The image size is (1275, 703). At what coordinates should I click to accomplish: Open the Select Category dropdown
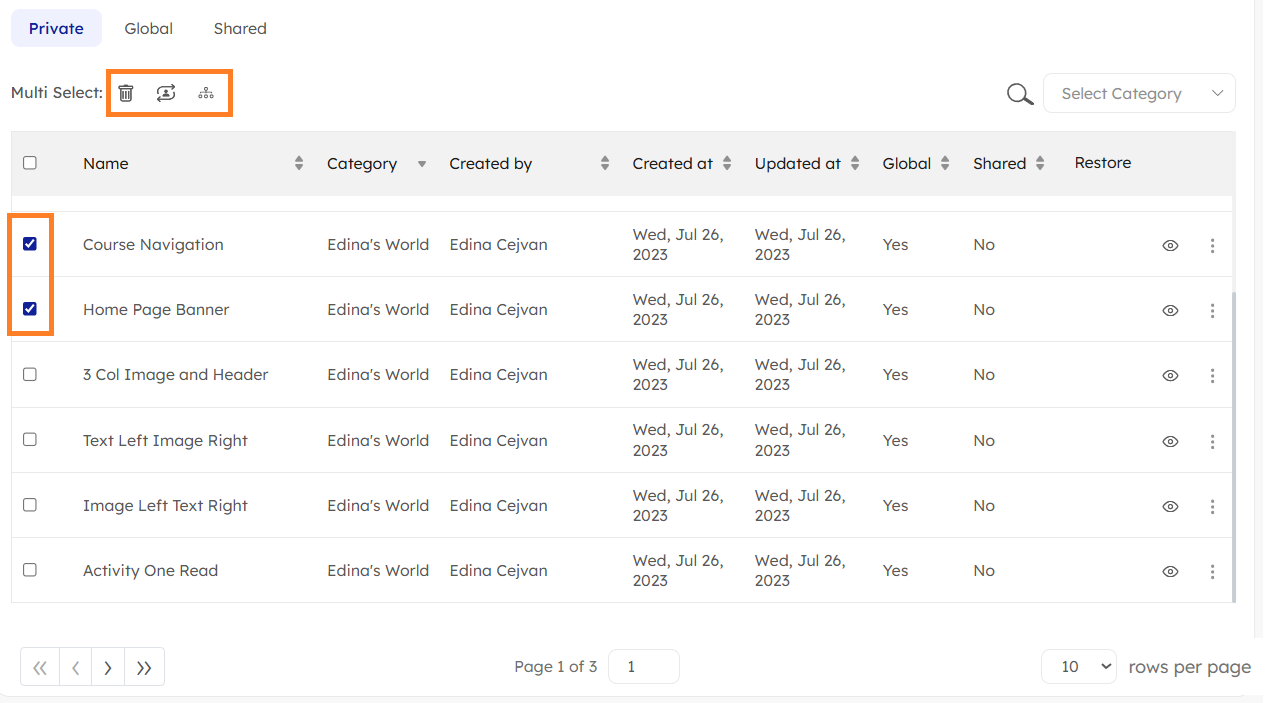click(1139, 94)
